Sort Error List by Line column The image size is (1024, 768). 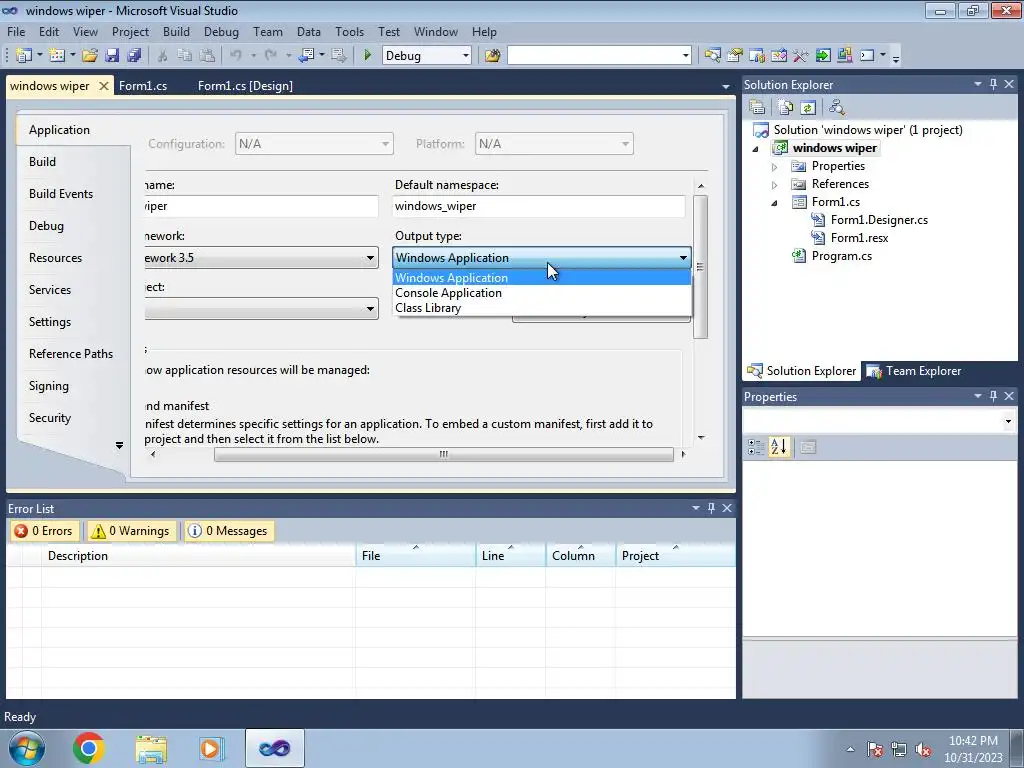[510, 555]
